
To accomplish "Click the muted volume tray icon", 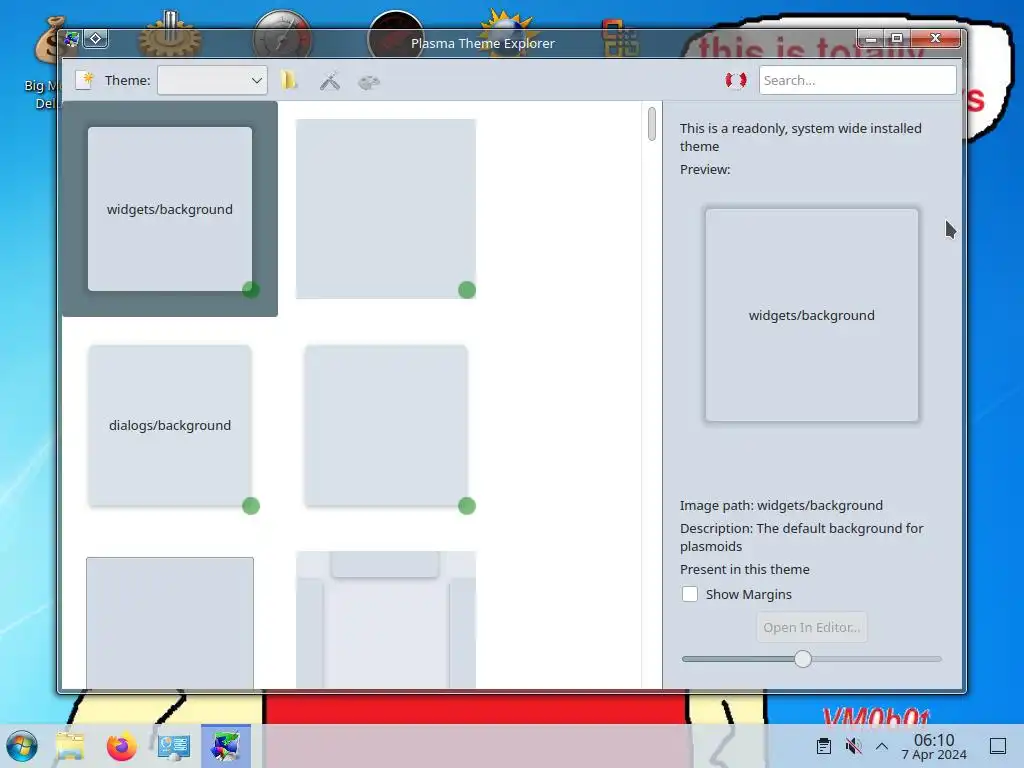I will tap(853, 746).
